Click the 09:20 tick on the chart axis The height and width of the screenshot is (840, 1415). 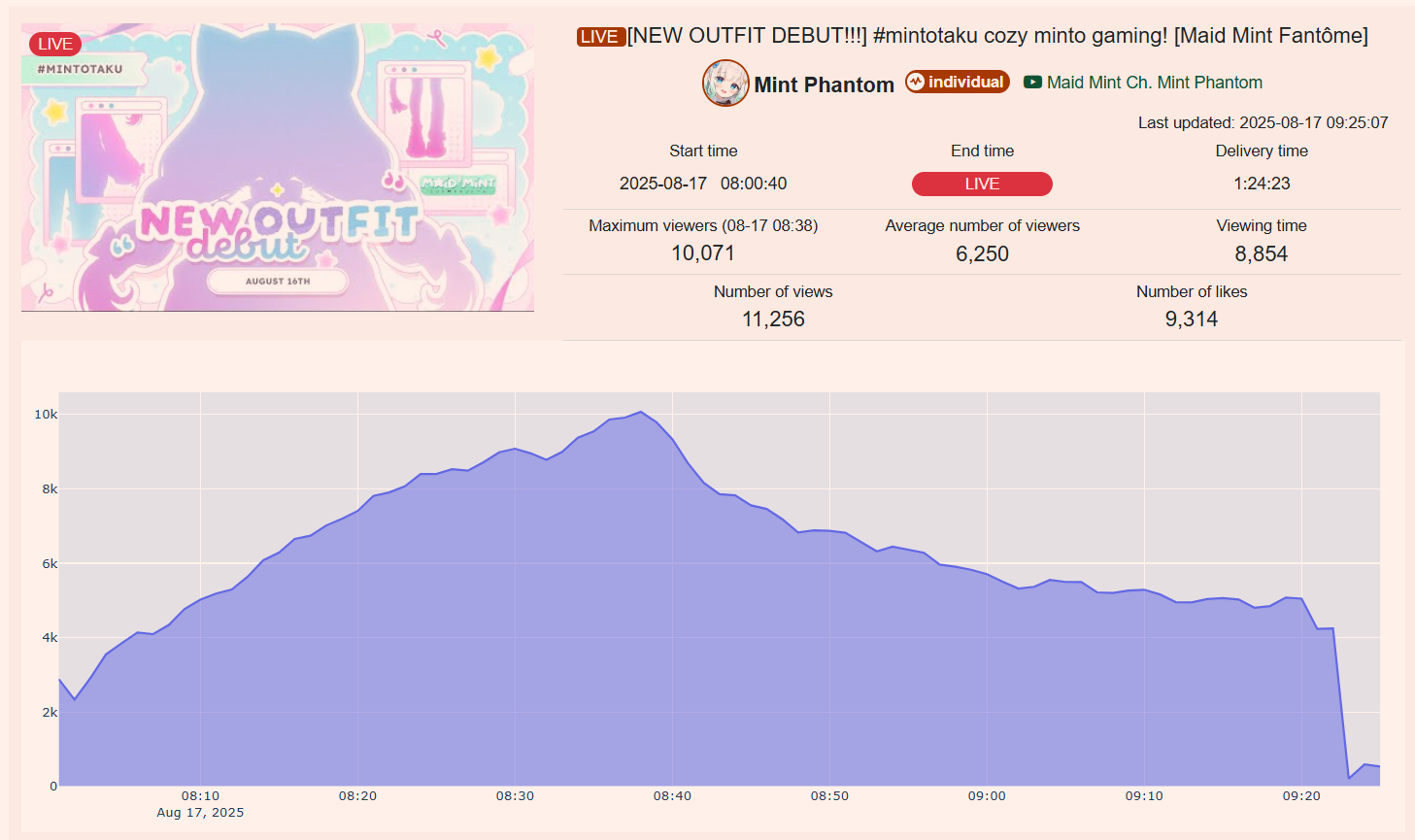(1301, 795)
